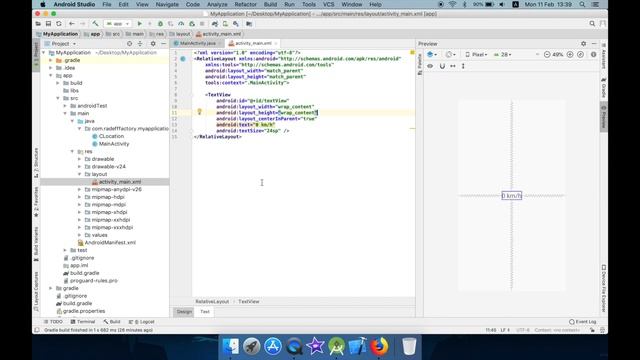Image resolution: width=640 pixels, height=360 pixels.
Task: Open the Event Log button
Action: 582,322
